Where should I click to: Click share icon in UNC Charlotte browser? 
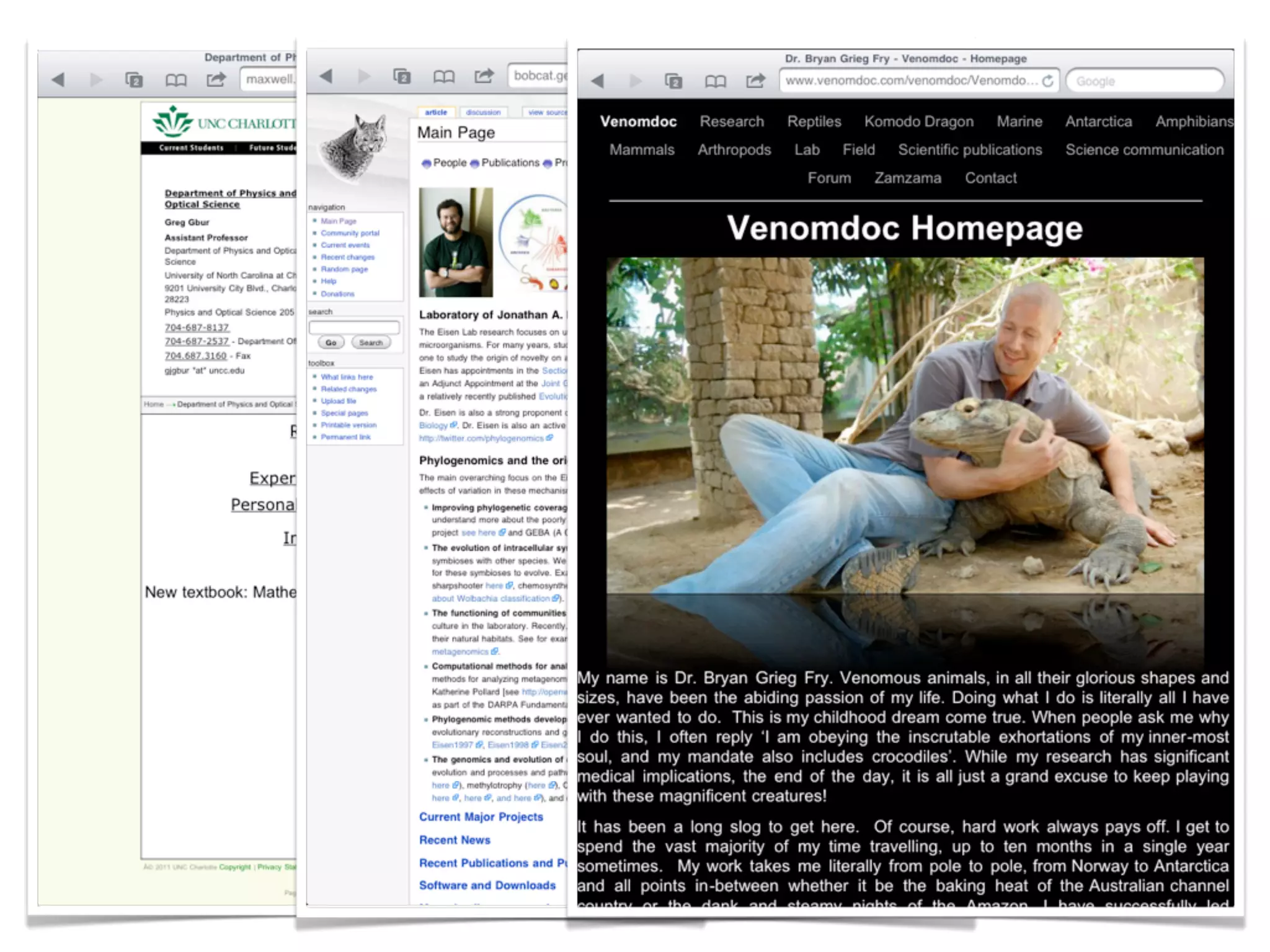(216, 79)
